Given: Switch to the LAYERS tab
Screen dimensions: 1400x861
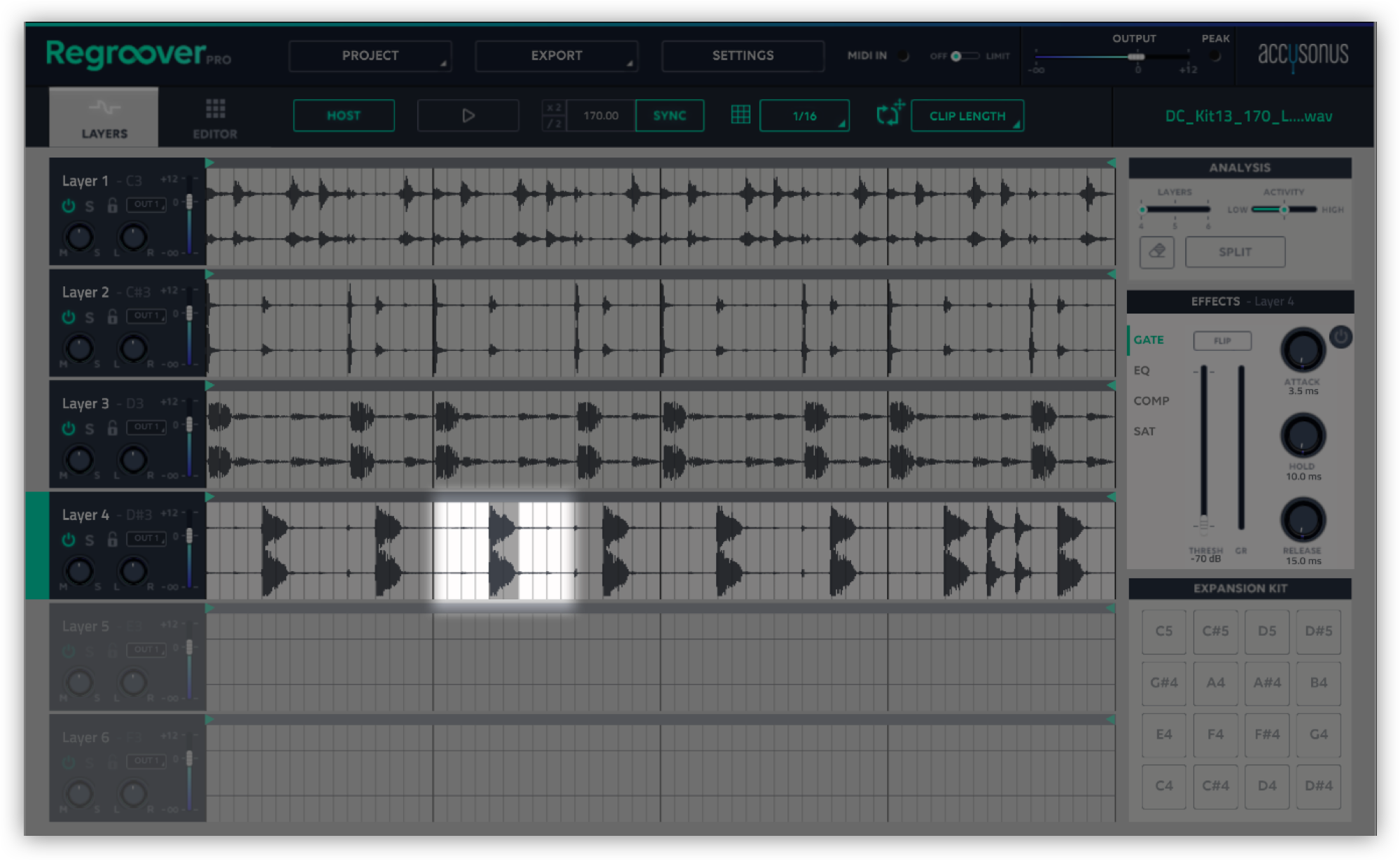Looking at the screenshot, I should (104, 118).
